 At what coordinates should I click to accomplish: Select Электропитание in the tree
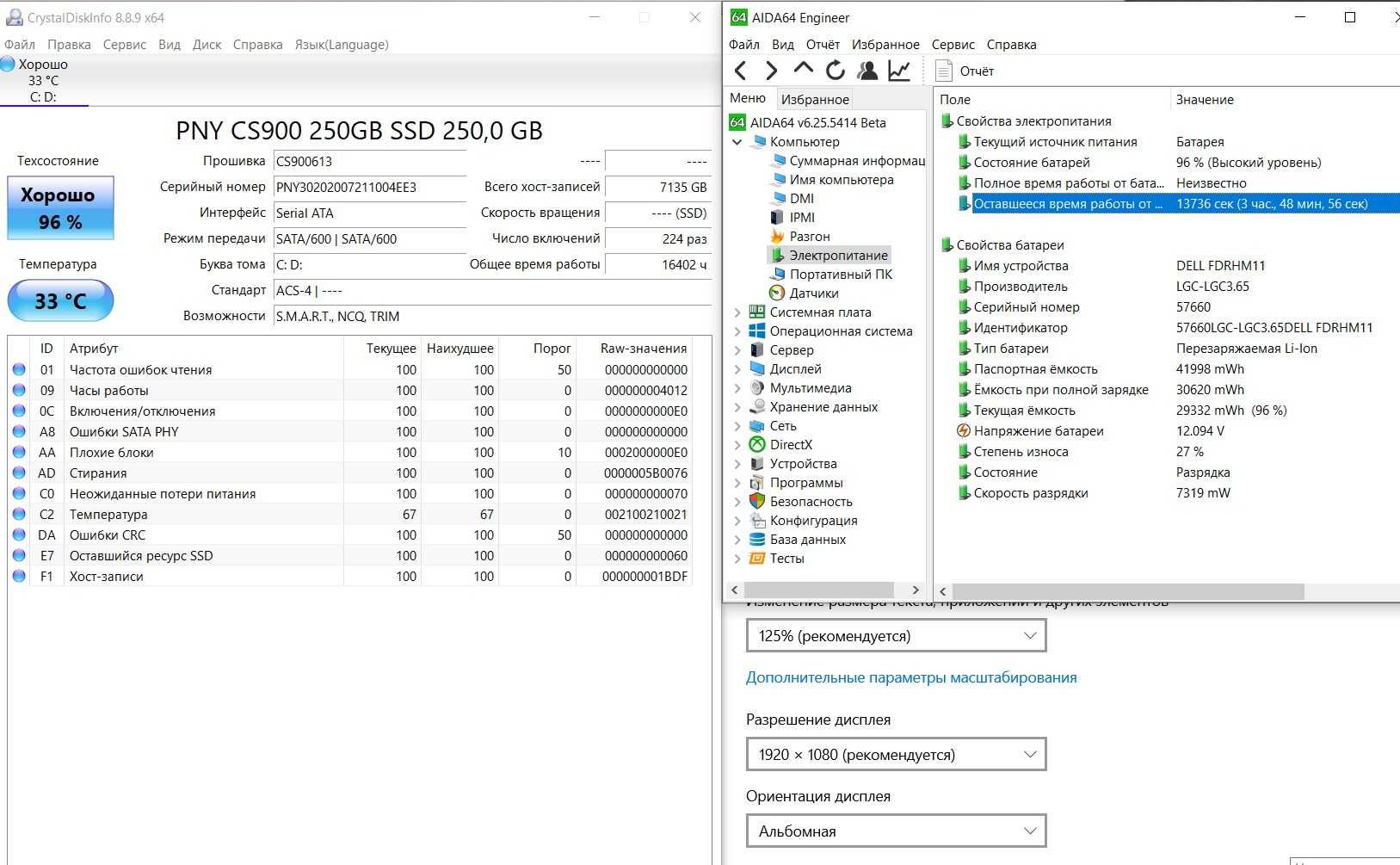pyautogui.click(x=838, y=256)
